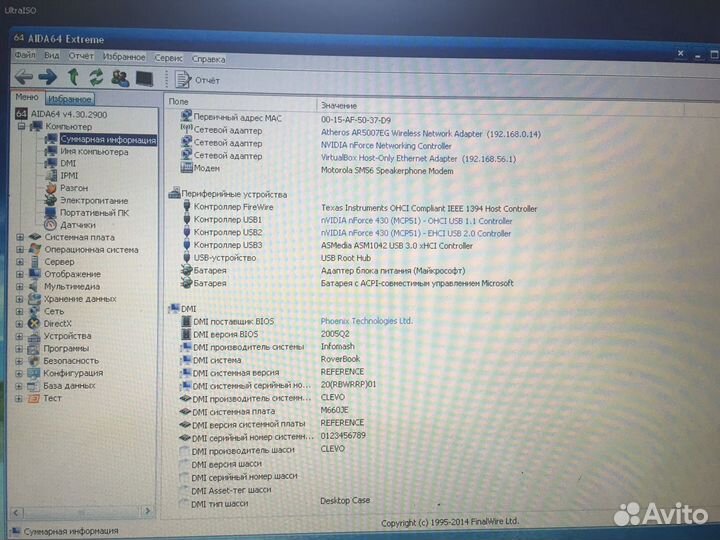Click the green Up arrow icon
Screen dimensions: 720x540
coord(72,77)
